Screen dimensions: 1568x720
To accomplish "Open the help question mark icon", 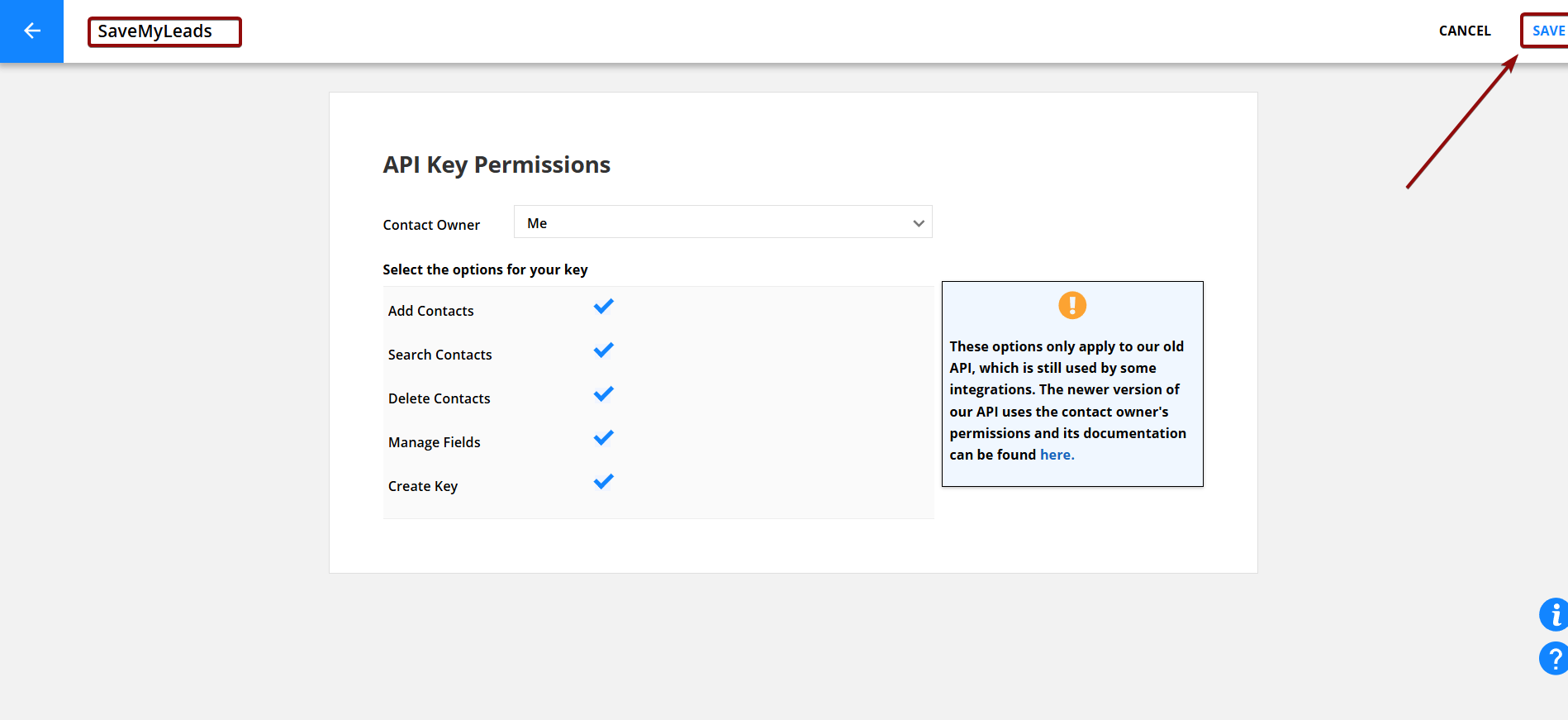I will point(1554,659).
